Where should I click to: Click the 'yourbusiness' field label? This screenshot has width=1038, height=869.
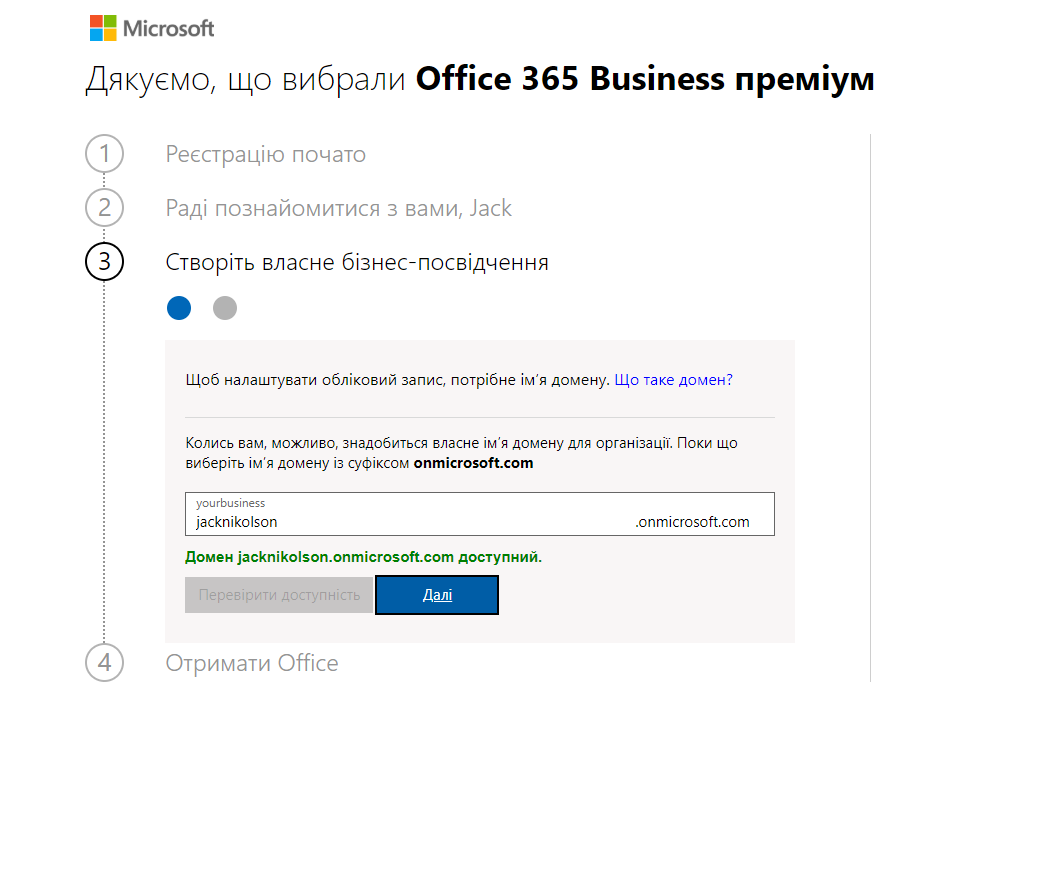[x=230, y=503]
